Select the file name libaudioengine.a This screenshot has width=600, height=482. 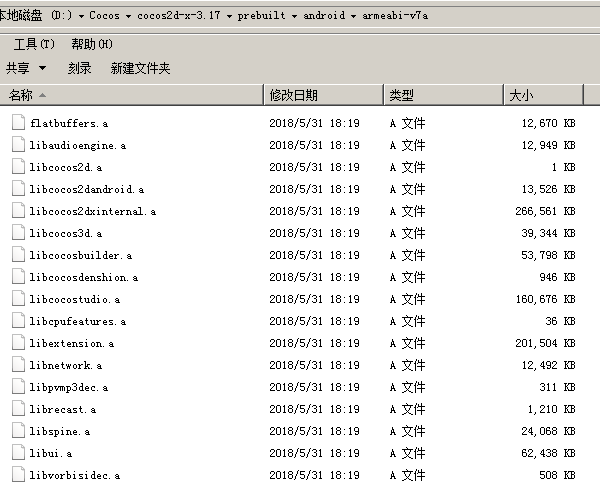click(78, 145)
